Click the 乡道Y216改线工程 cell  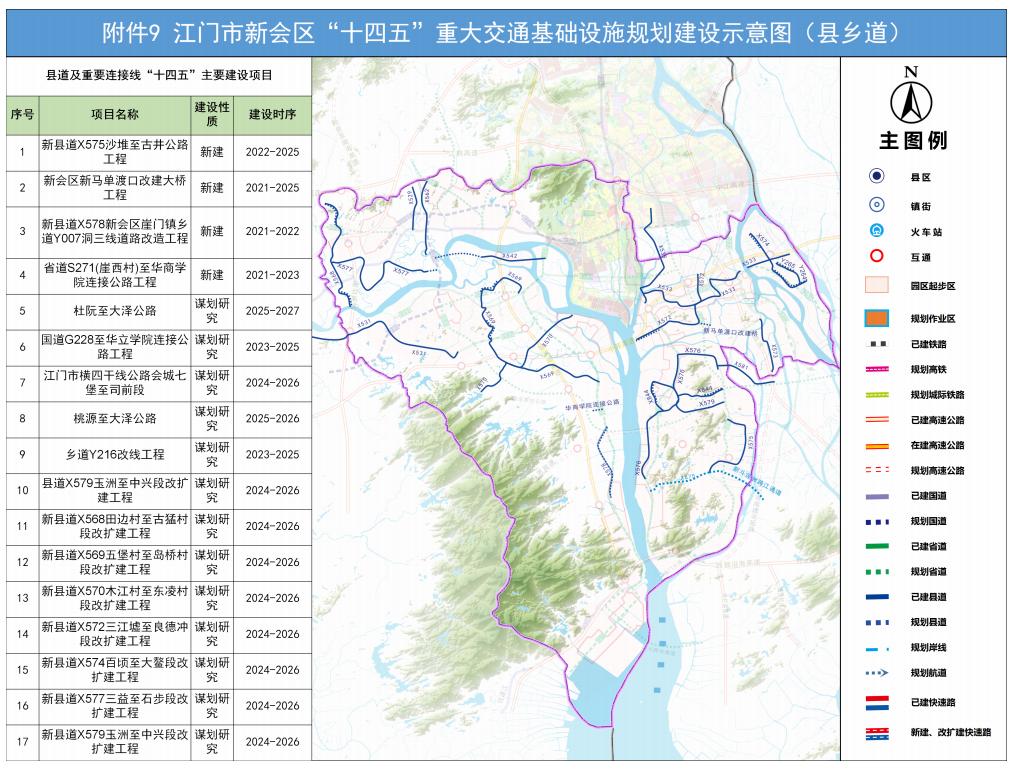[115, 455]
